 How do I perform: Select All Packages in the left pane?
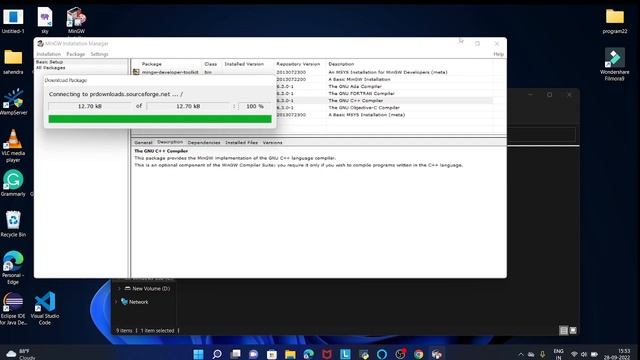[51, 68]
